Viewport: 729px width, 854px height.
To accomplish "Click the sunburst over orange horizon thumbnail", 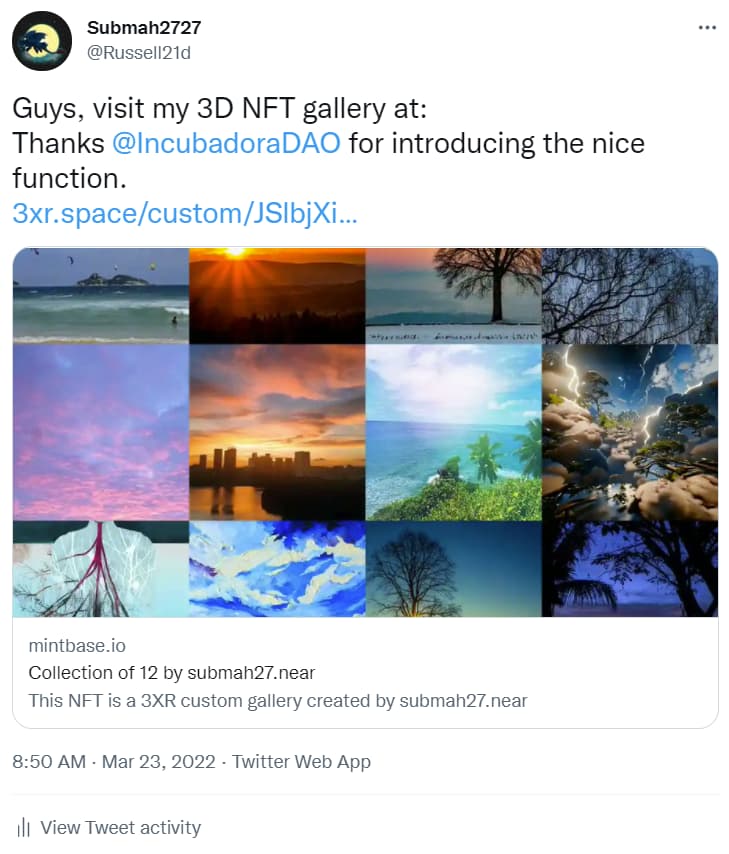I will (x=277, y=296).
